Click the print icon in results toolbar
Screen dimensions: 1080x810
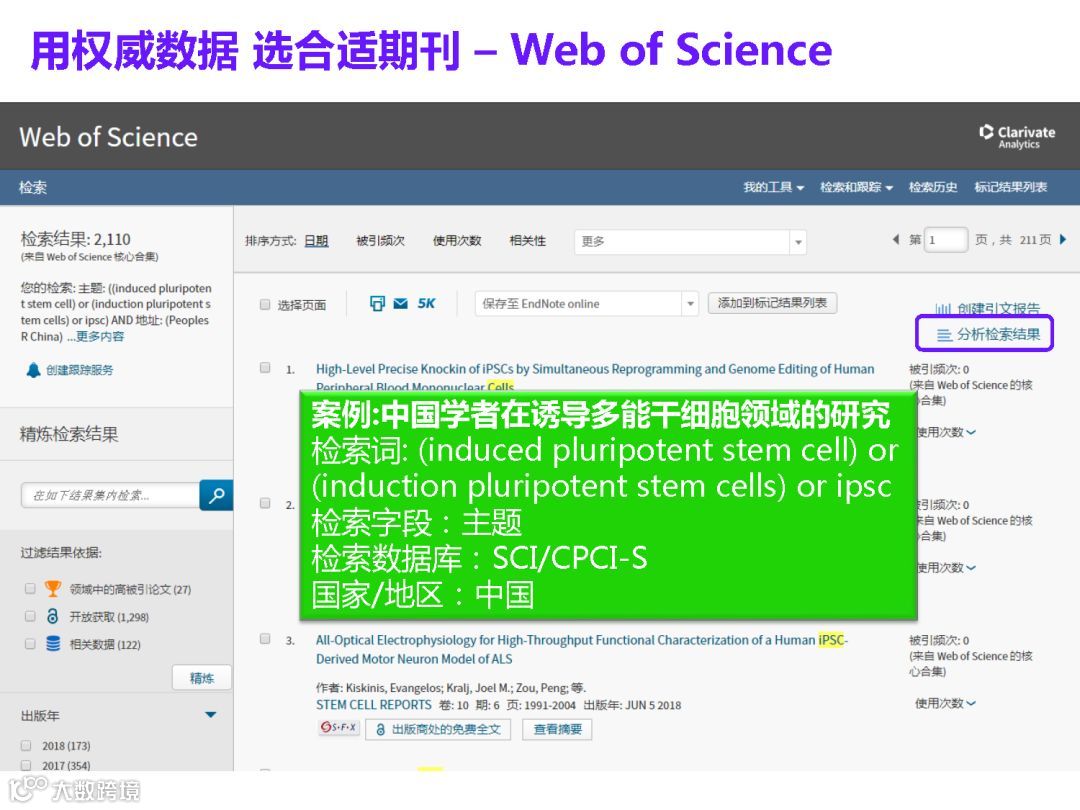377,303
